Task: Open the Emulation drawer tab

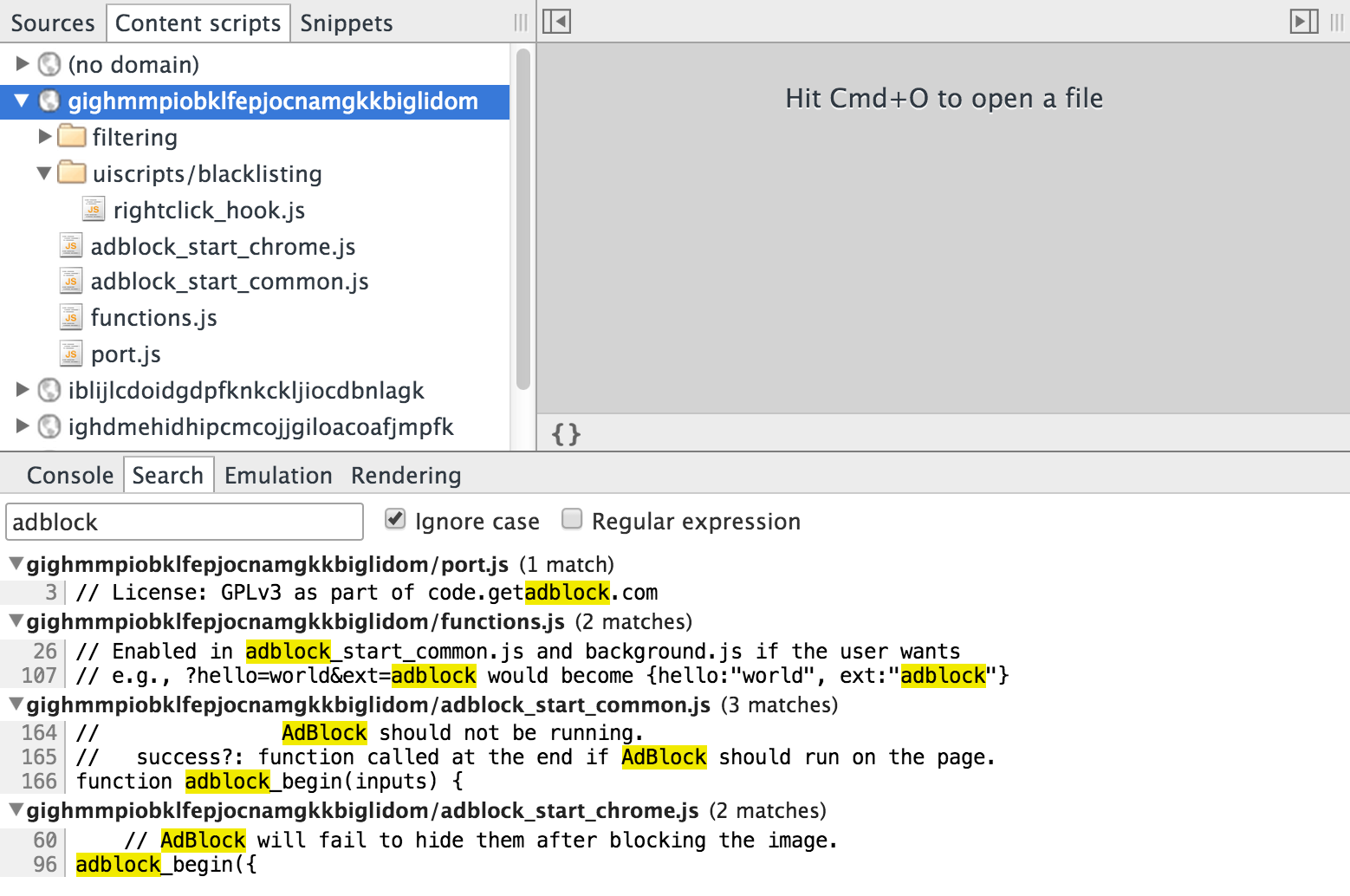Action: [x=278, y=476]
